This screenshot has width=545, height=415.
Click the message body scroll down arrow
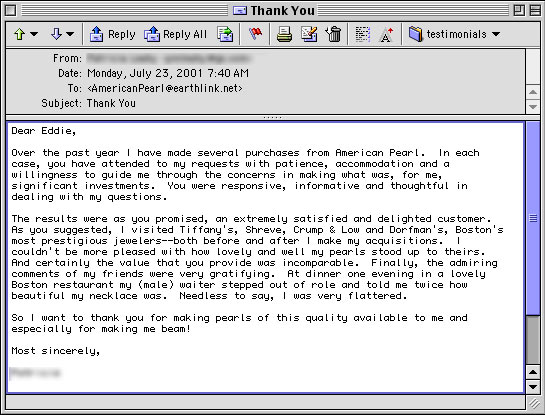pyautogui.click(x=533, y=386)
